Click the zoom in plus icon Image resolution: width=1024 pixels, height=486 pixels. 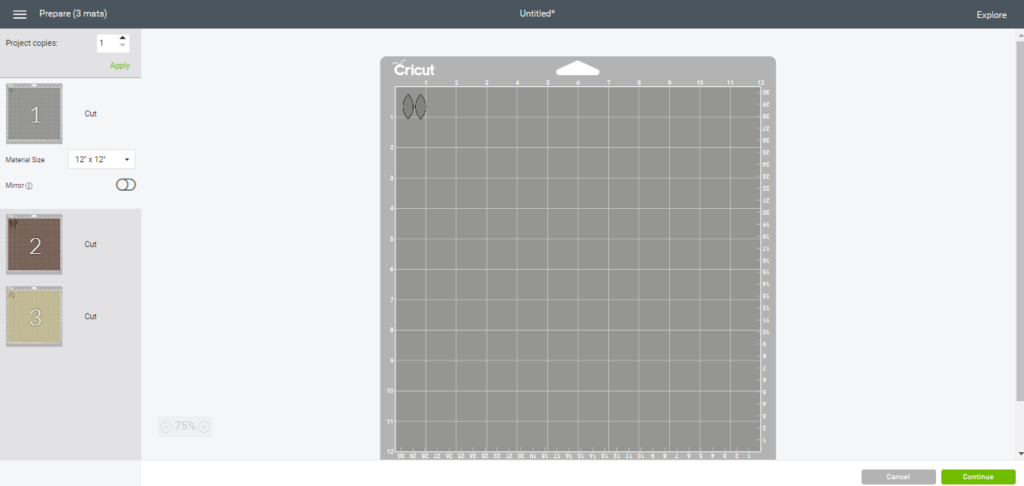[x=204, y=426]
